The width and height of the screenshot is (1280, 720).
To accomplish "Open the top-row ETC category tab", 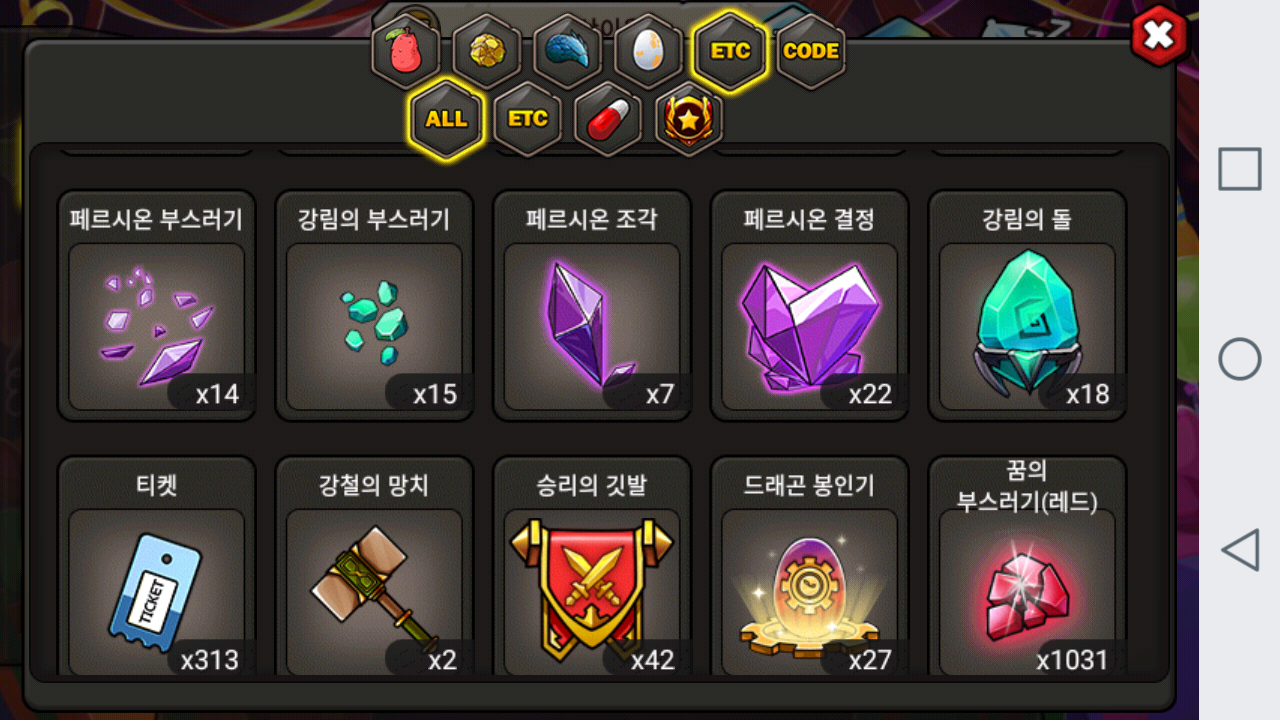I will 730,51.
